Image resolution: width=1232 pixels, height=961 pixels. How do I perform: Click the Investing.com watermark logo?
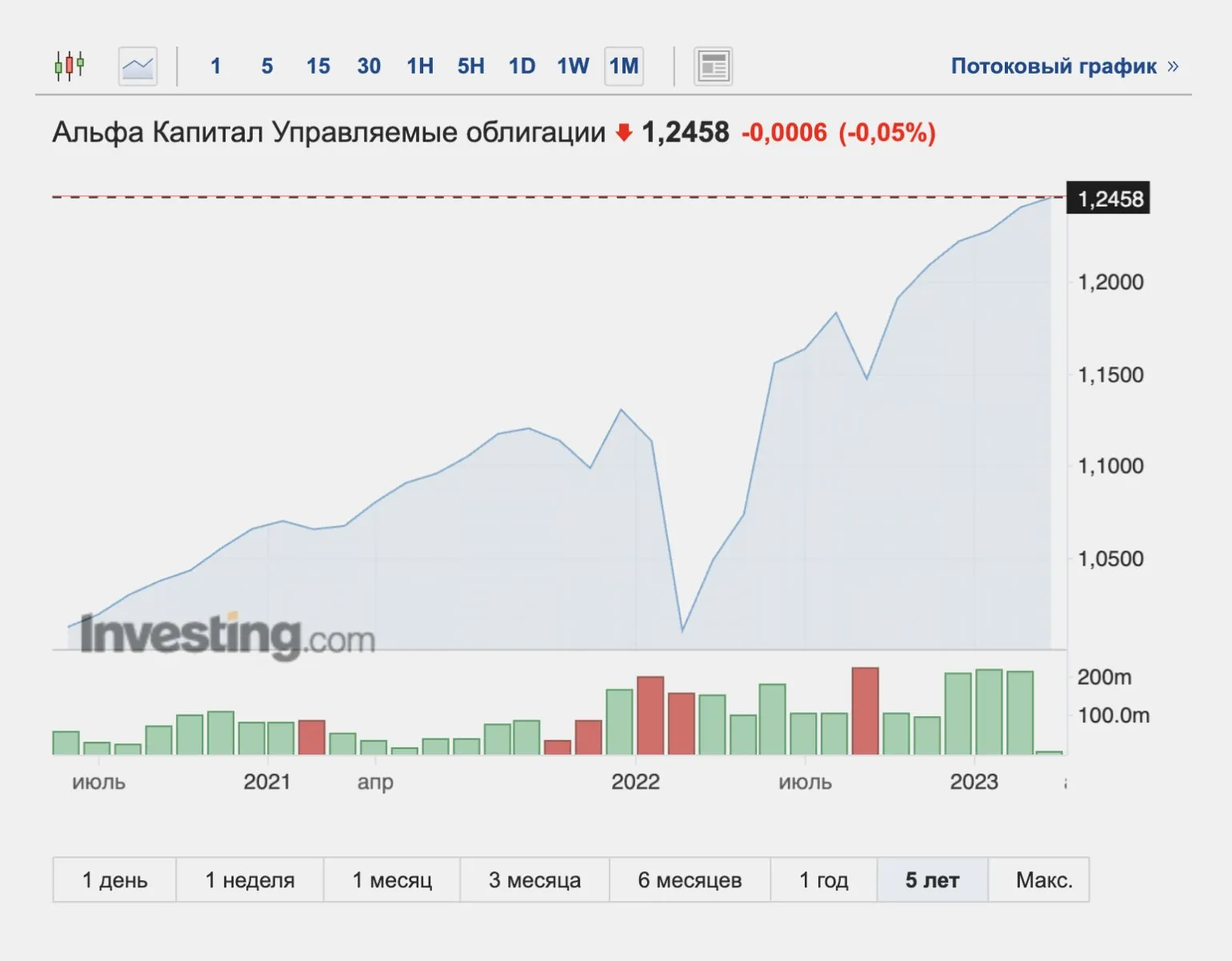228,635
